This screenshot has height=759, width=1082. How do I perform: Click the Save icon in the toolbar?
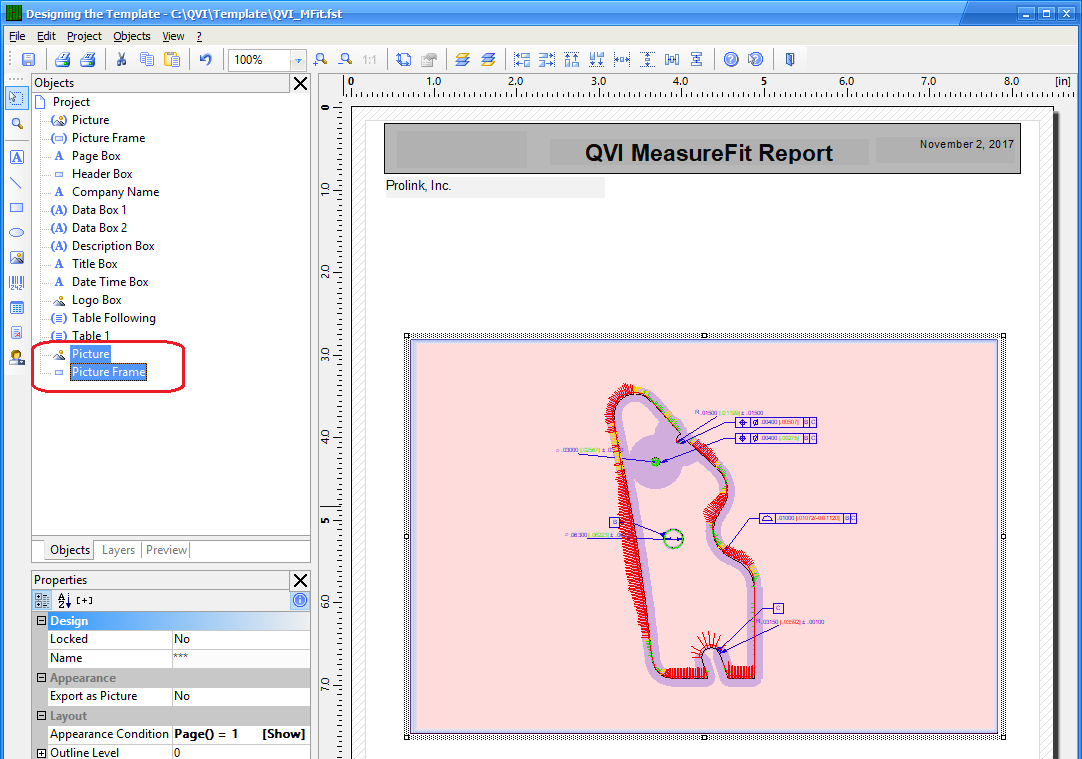coord(28,60)
